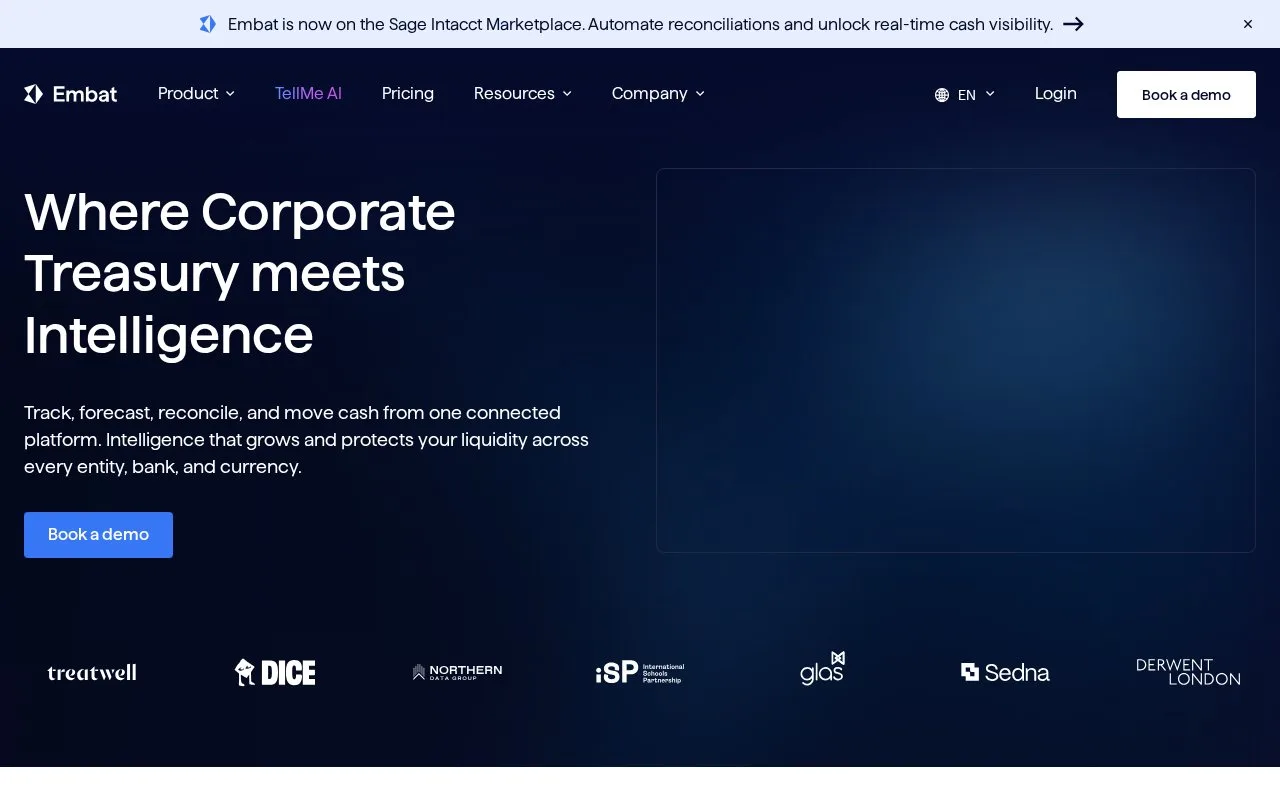
Task: Read the Sage Intacct Marketplace announcement
Action: pos(640,24)
